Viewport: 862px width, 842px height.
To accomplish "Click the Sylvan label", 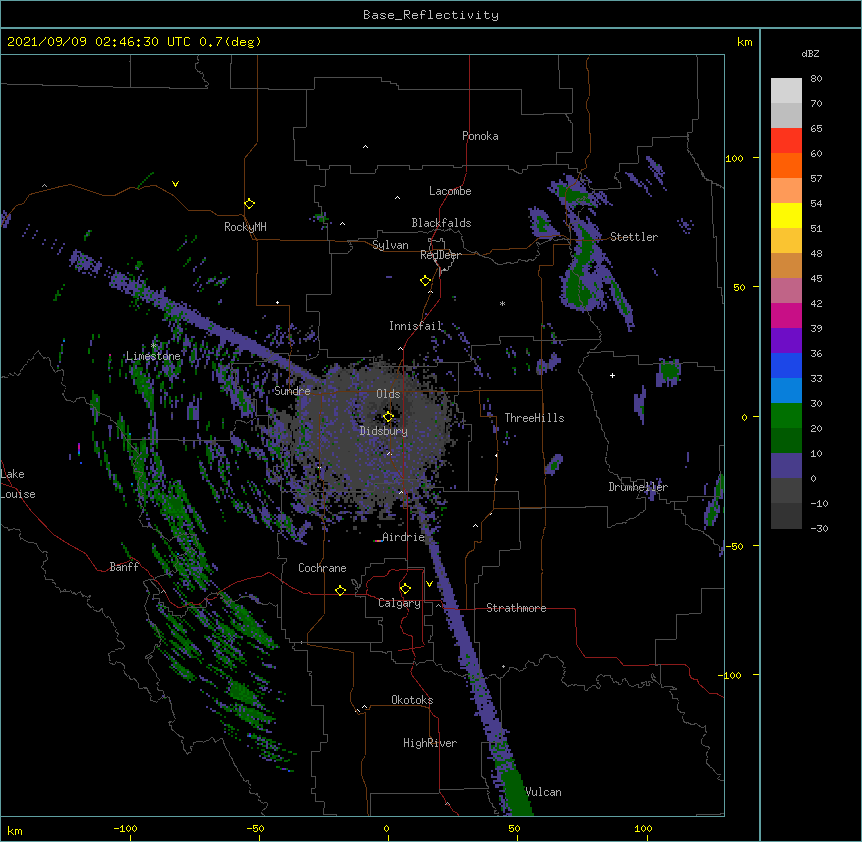I will pyautogui.click(x=390, y=245).
